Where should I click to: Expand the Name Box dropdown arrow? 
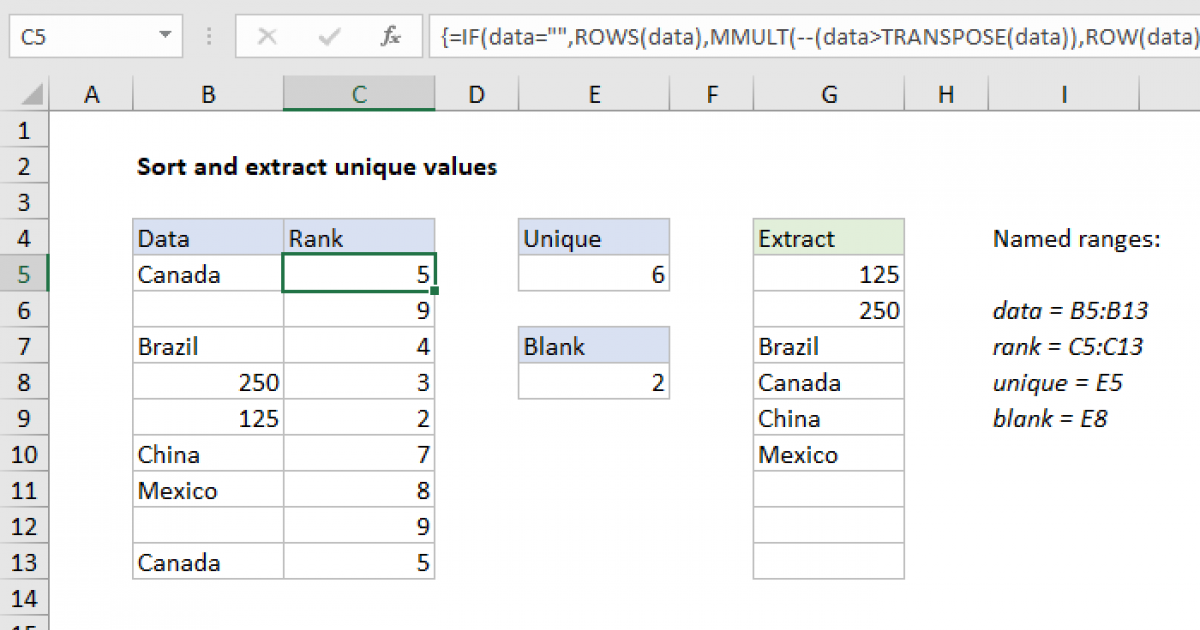164,37
